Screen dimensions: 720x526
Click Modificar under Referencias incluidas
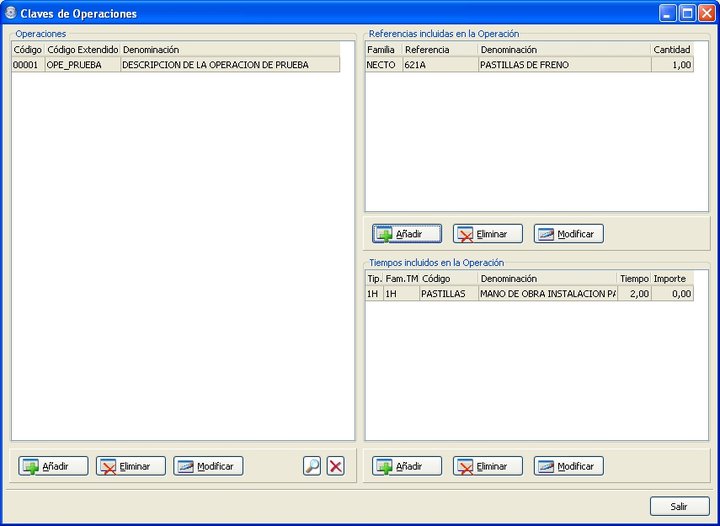[x=568, y=234]
